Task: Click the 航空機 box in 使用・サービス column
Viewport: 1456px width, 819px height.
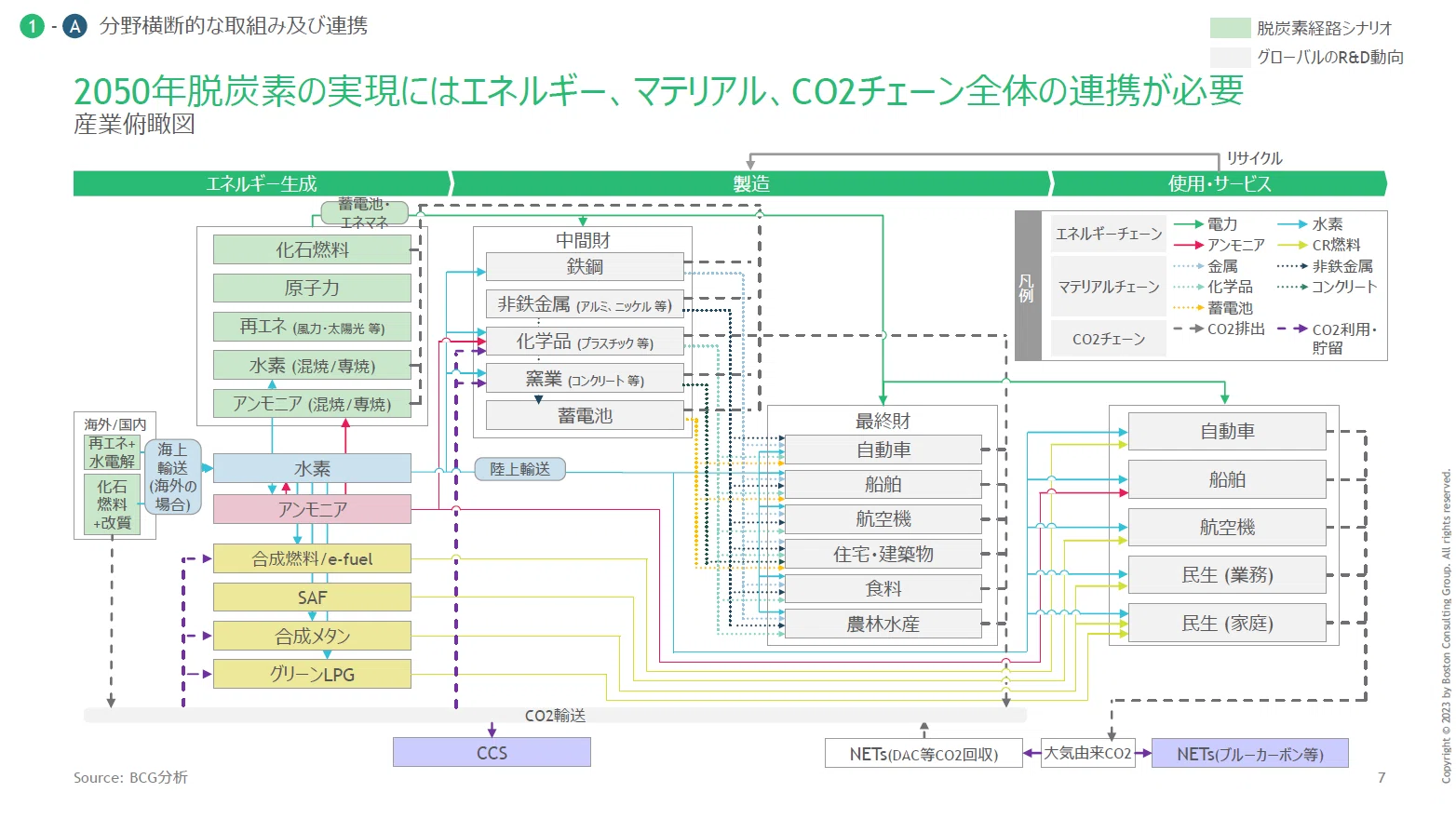Action: [1227, 527]
